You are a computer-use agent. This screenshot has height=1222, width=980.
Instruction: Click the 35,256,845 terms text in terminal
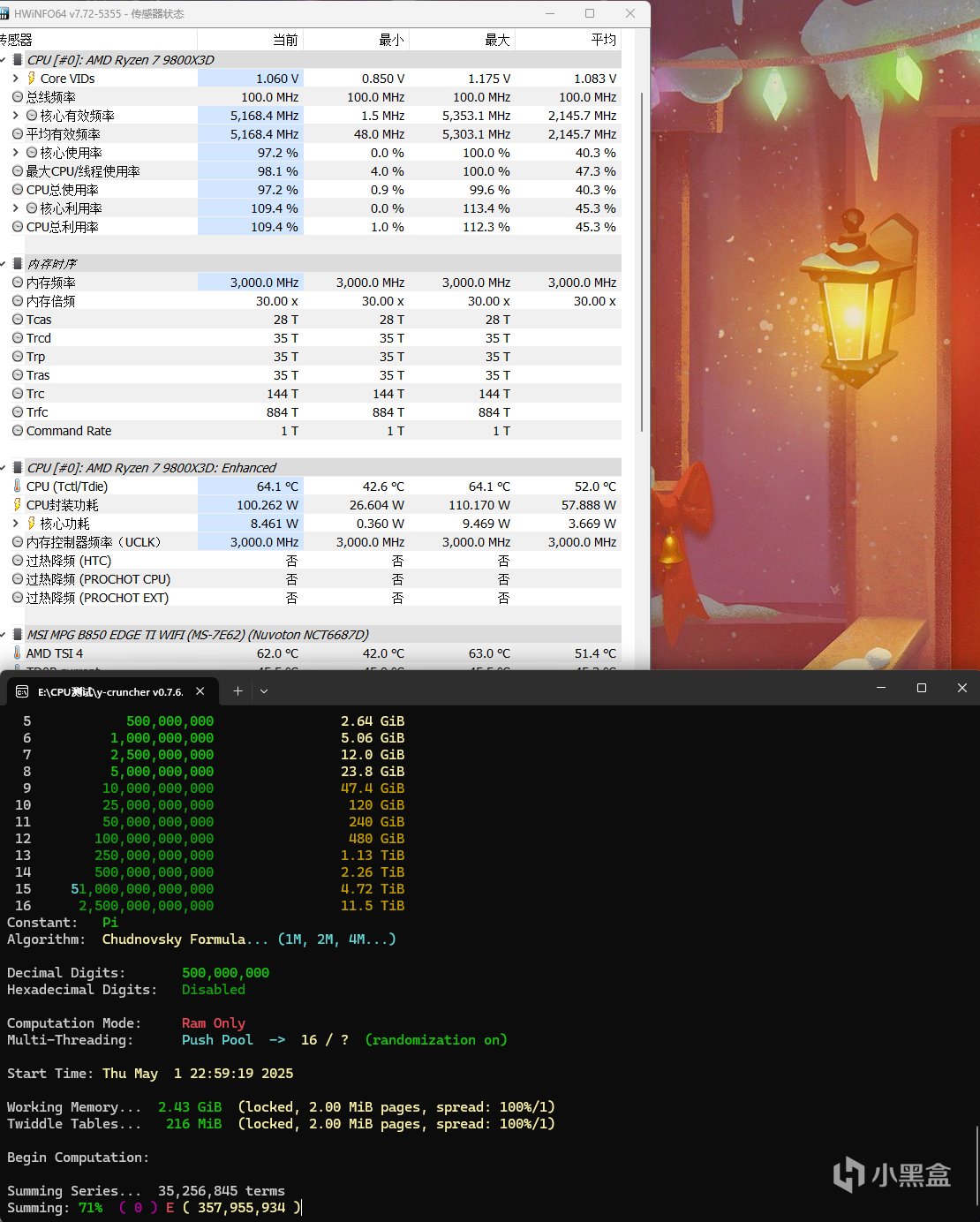point(222,1191)
